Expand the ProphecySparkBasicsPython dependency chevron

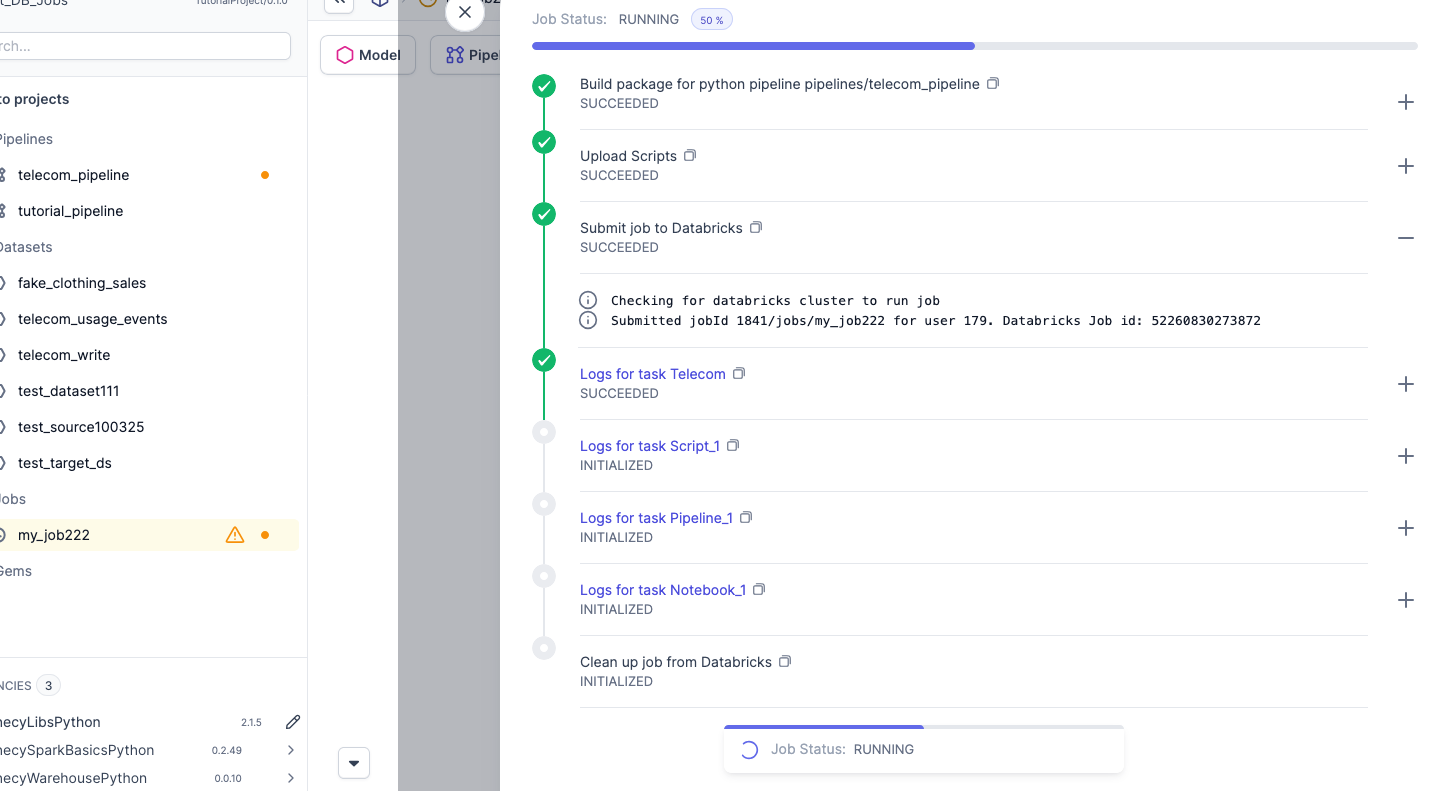(x=290, y=749)
